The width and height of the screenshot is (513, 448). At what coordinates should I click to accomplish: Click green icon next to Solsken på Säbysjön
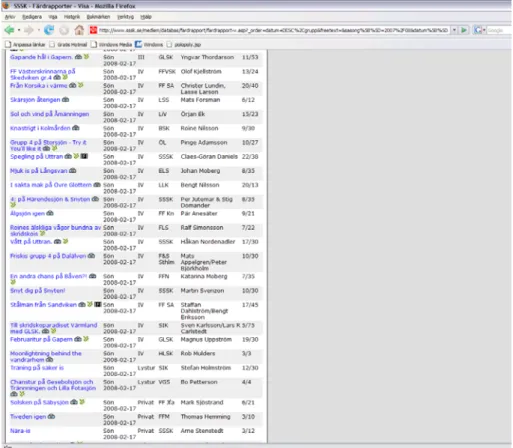point(82,402)
